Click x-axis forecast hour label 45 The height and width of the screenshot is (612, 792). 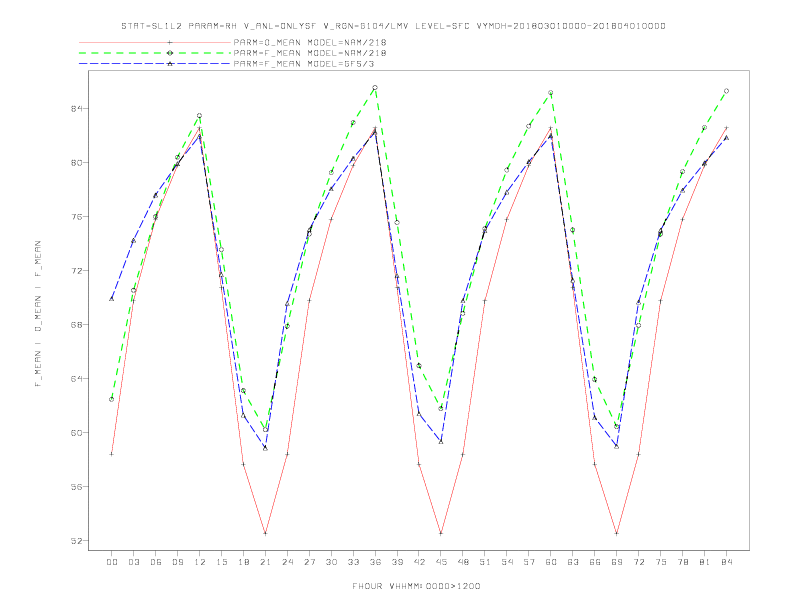point(441,562)
